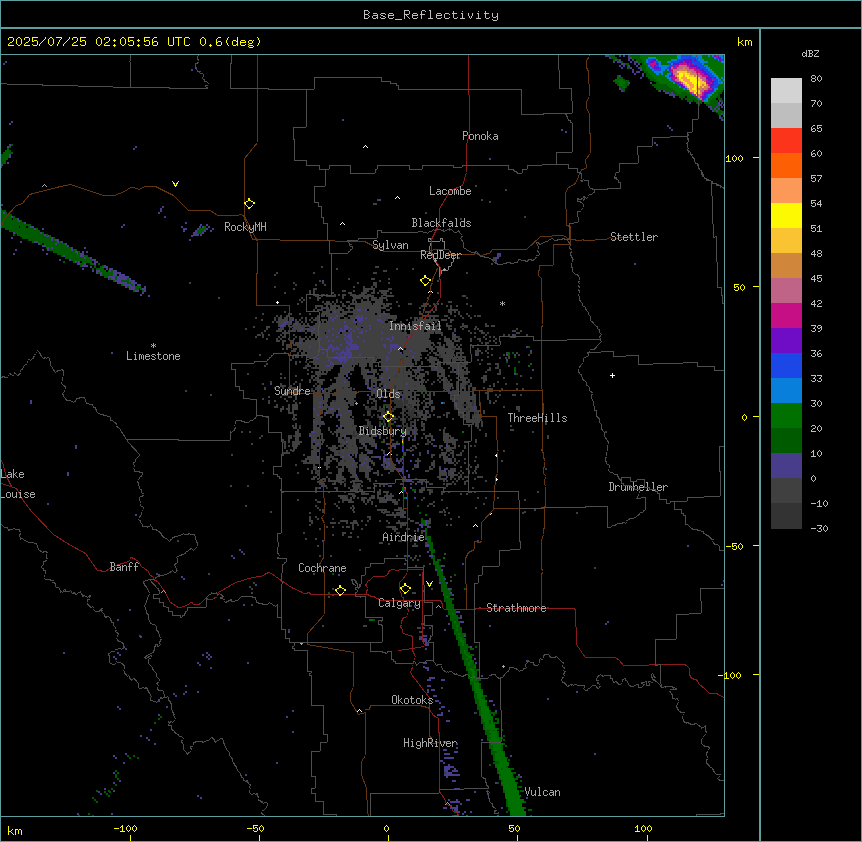Click the yellow diamond marker above the Calgary label
862x842 pixels.
coord(405,589)
